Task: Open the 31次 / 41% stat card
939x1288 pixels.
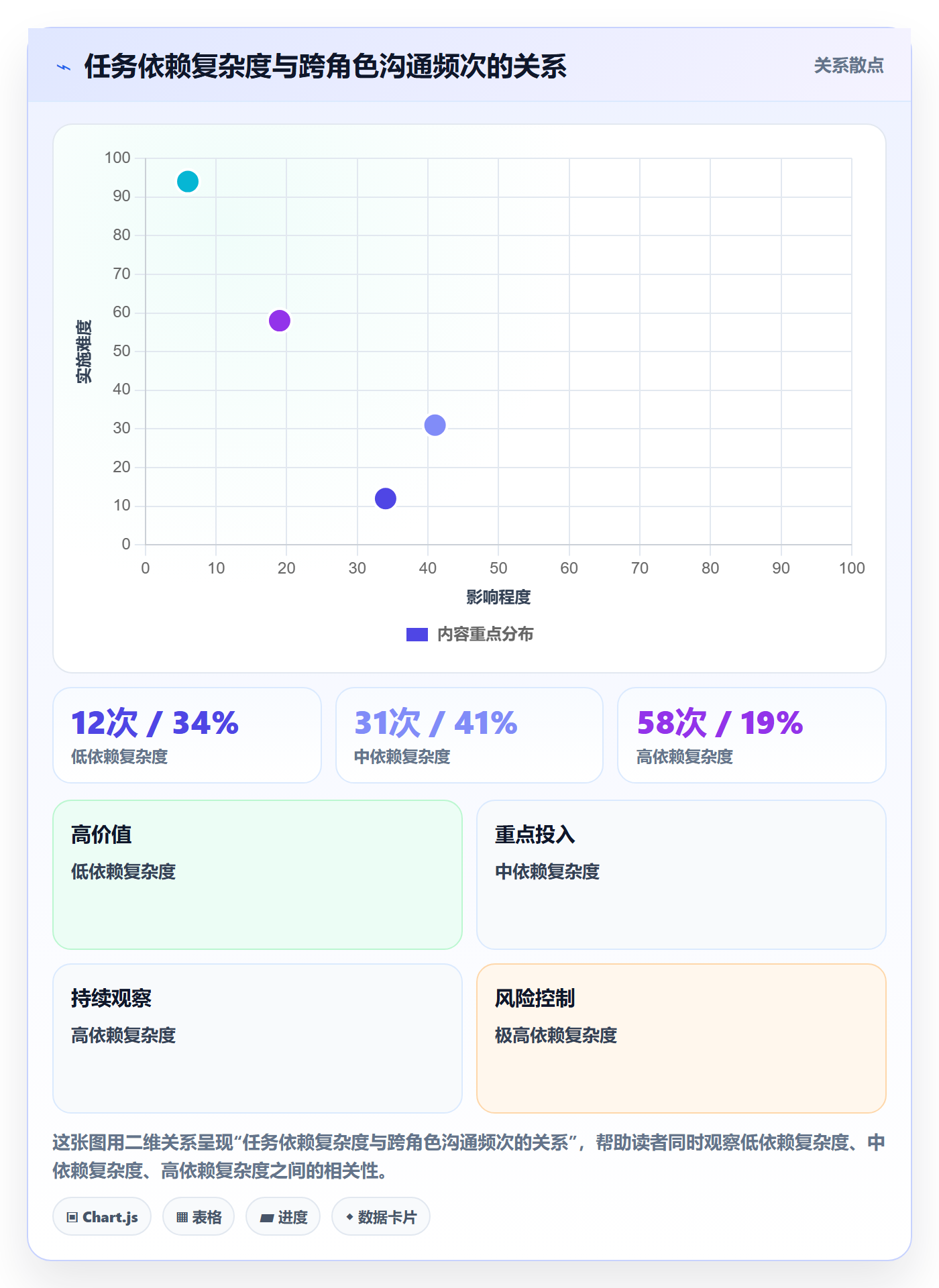Action: (x=469, y=735)
